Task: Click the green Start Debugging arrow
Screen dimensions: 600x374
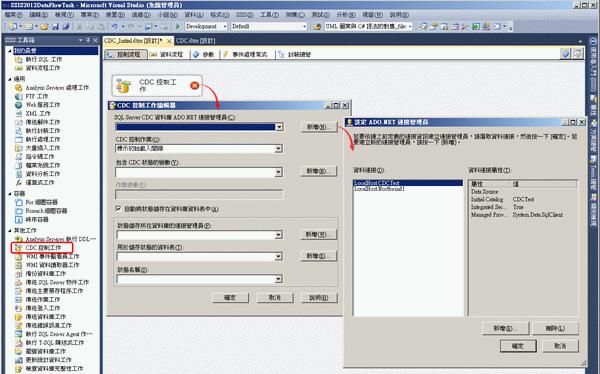Action: (178, 26)
